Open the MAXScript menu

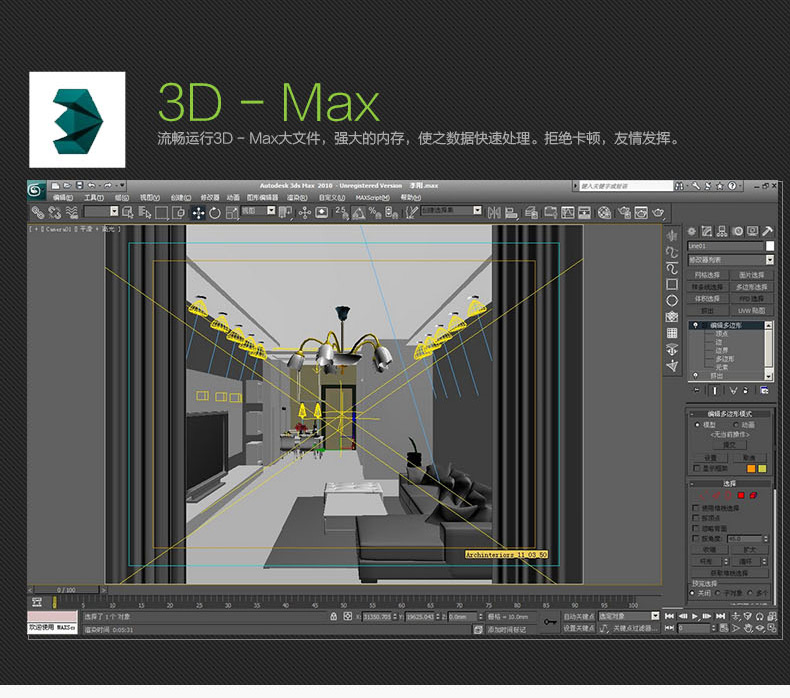tap(372, 198)
